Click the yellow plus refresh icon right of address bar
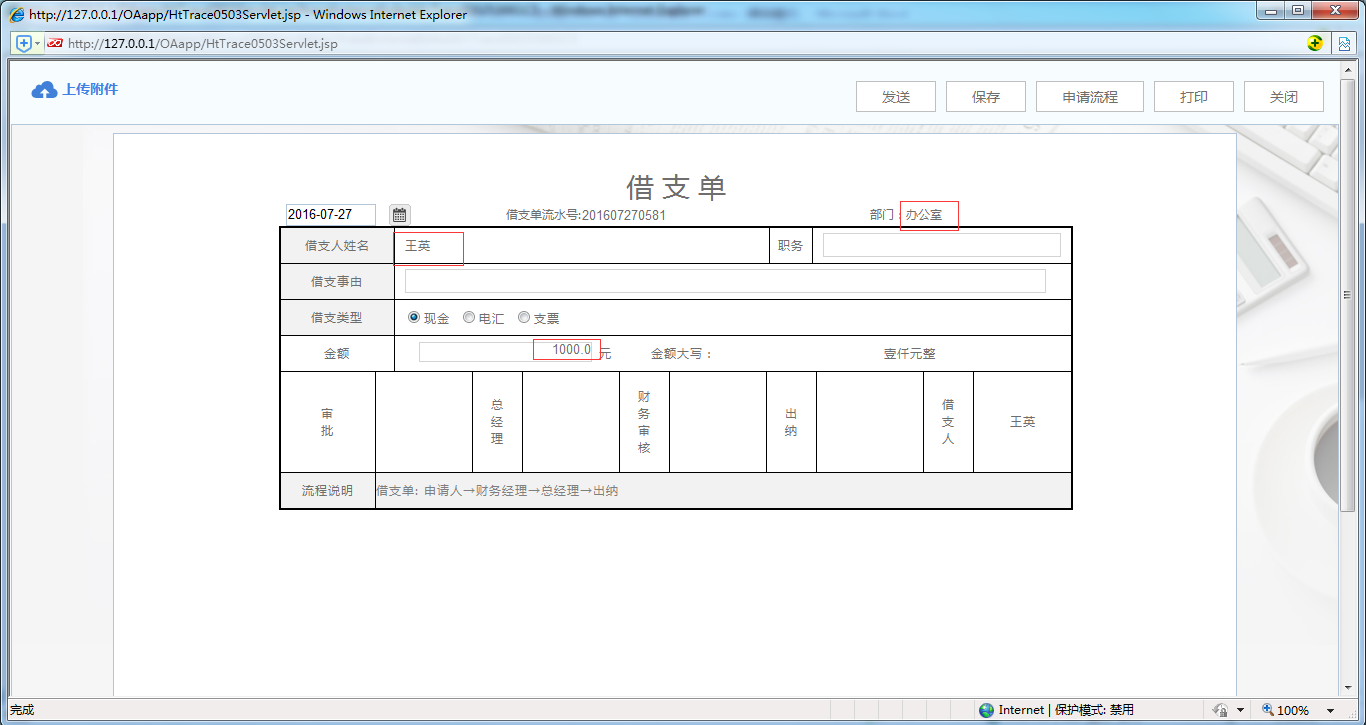This screenshot has height=725, width=1366. (1315, 43)
